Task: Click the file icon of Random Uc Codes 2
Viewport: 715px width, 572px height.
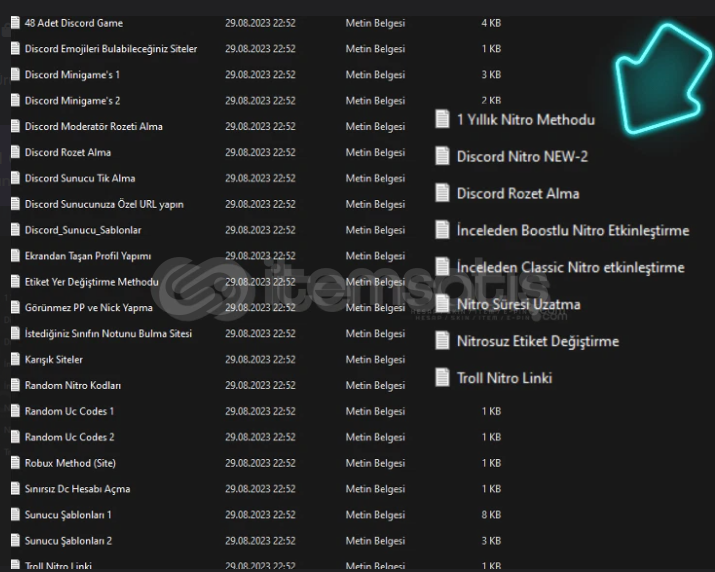Action: [15, 437]
